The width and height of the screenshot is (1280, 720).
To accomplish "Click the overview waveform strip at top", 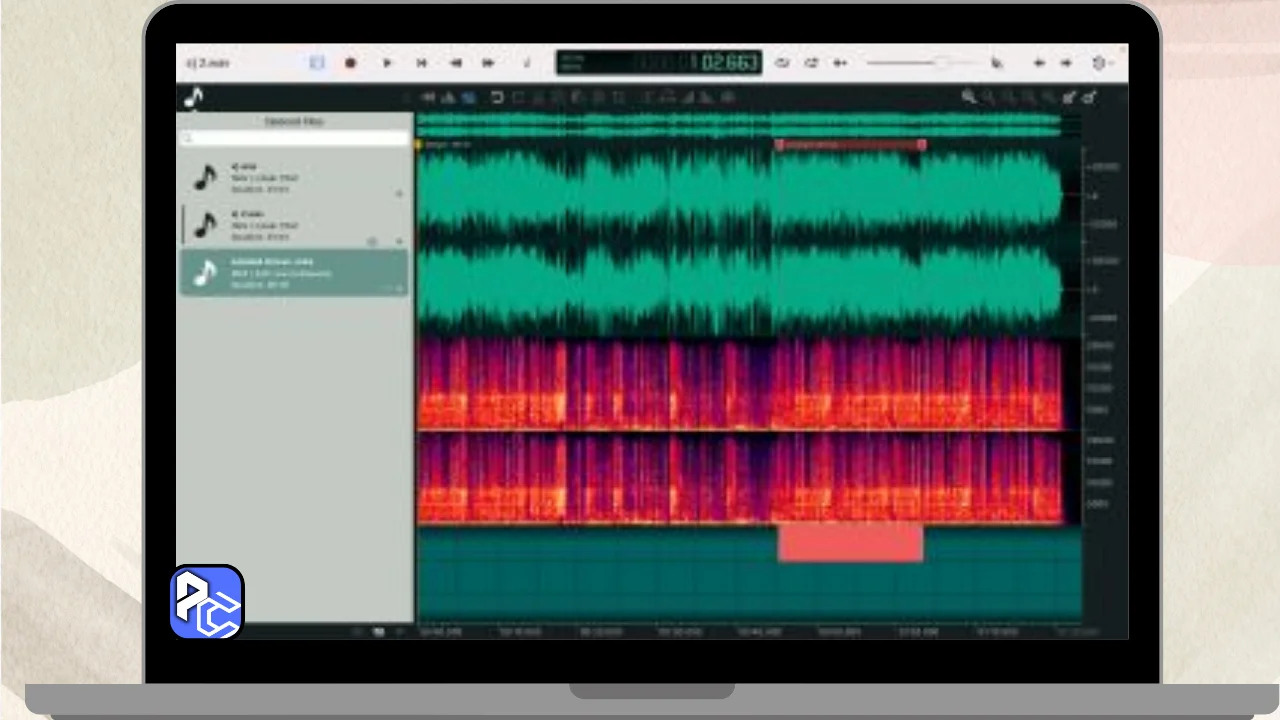I will pyautogui.click(x=739, y=125).
